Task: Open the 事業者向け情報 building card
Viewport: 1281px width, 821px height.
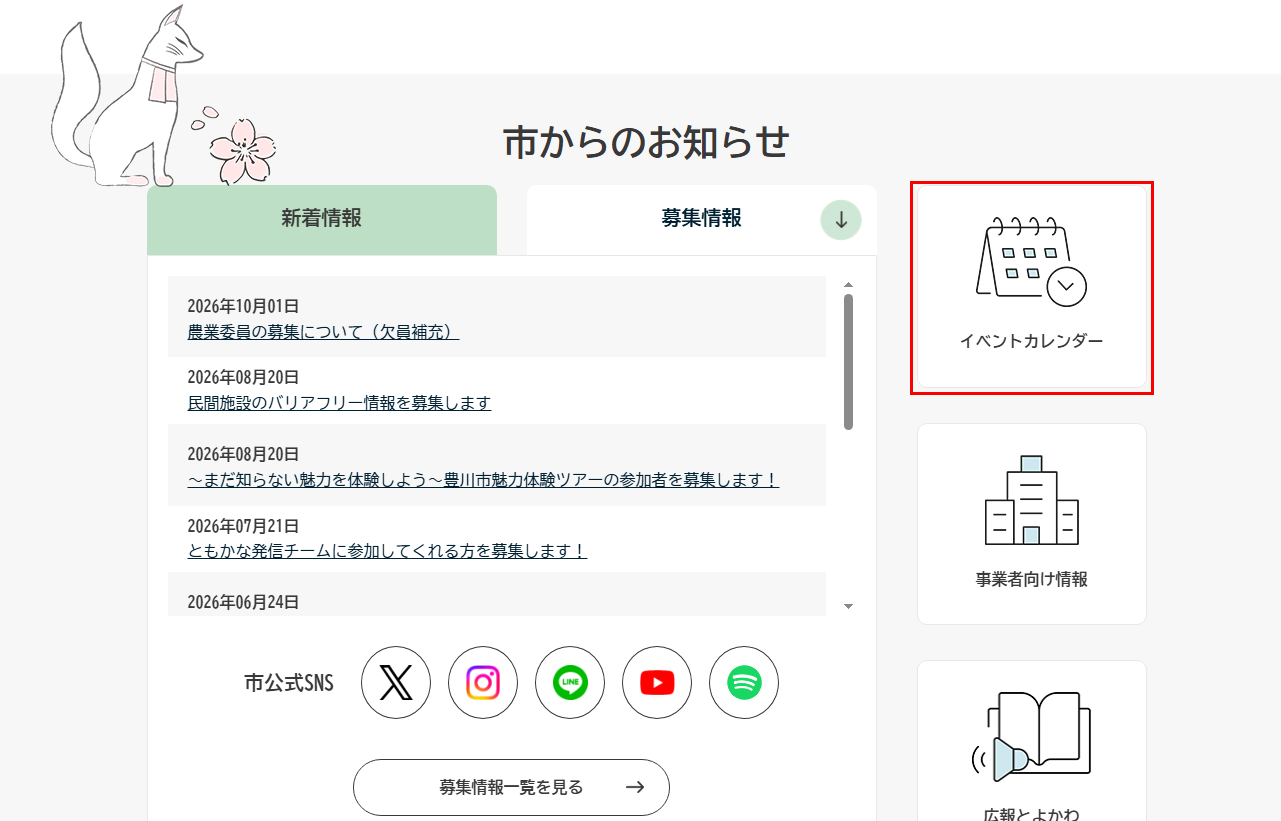Action: [x=1032, y=524]
